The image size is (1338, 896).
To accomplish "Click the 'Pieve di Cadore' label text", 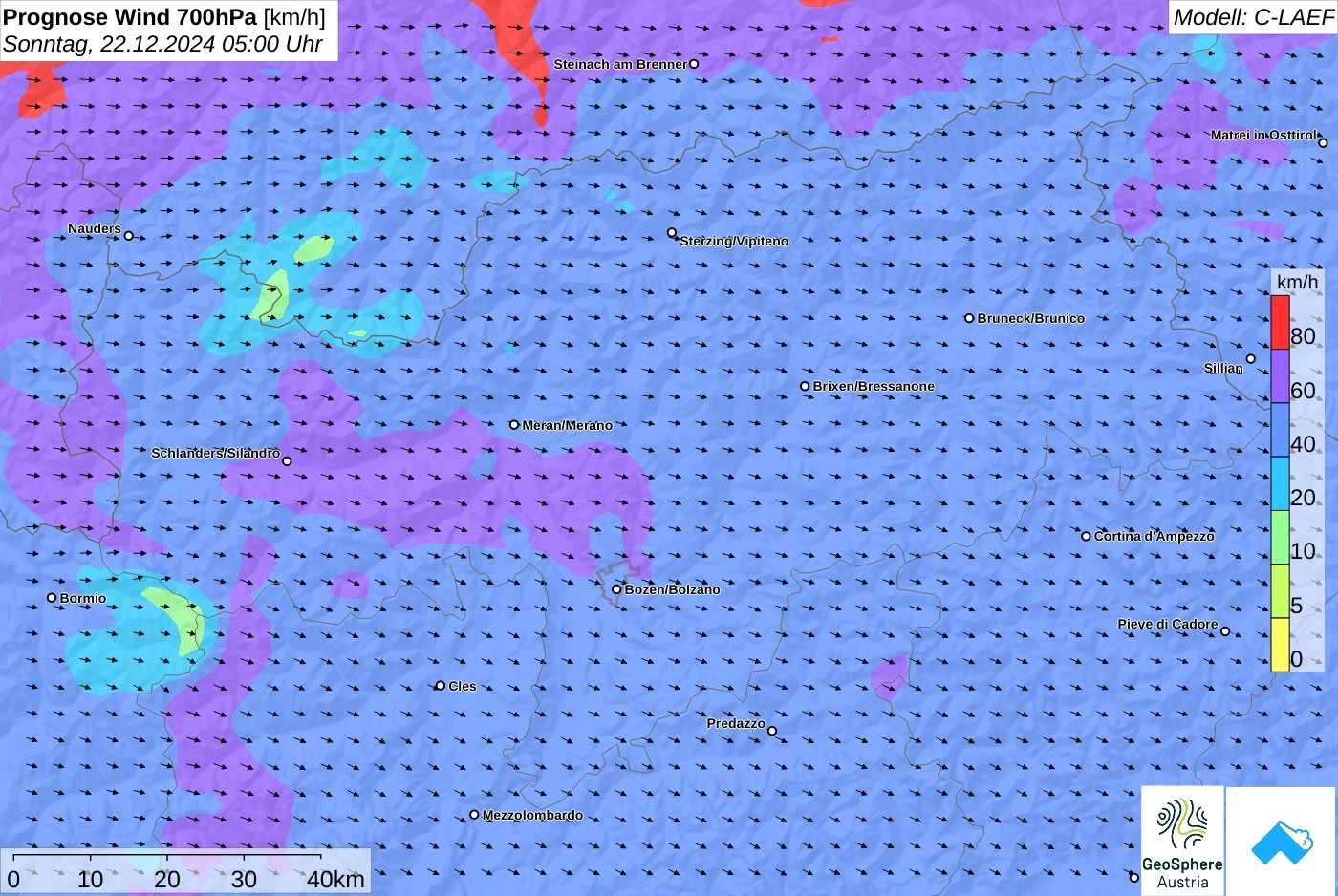I will click(1168, 624).
